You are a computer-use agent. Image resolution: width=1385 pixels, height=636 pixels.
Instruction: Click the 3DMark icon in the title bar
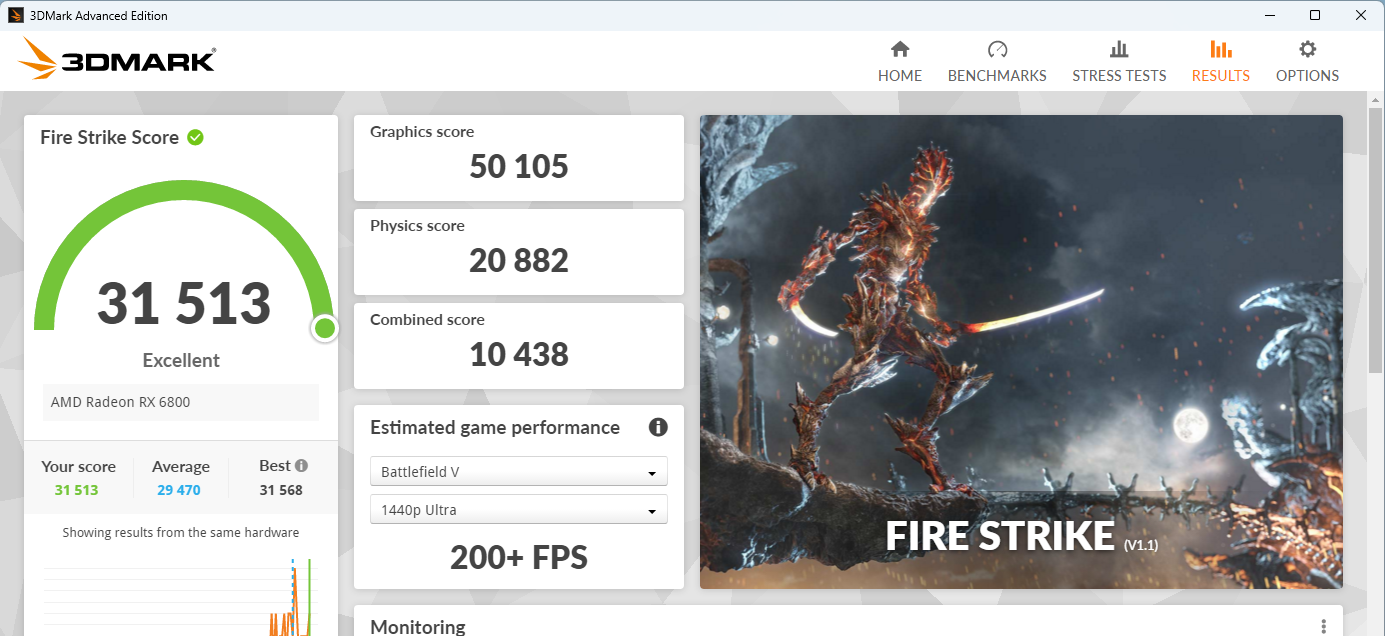[16, 15]
